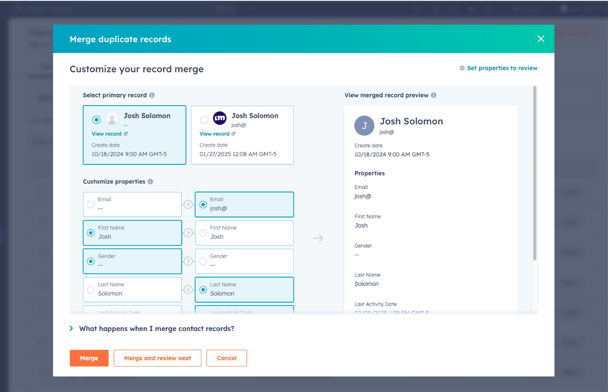Click the gear icon beside Set properties to review
The image size is (608, 392).
coord(462,68)
